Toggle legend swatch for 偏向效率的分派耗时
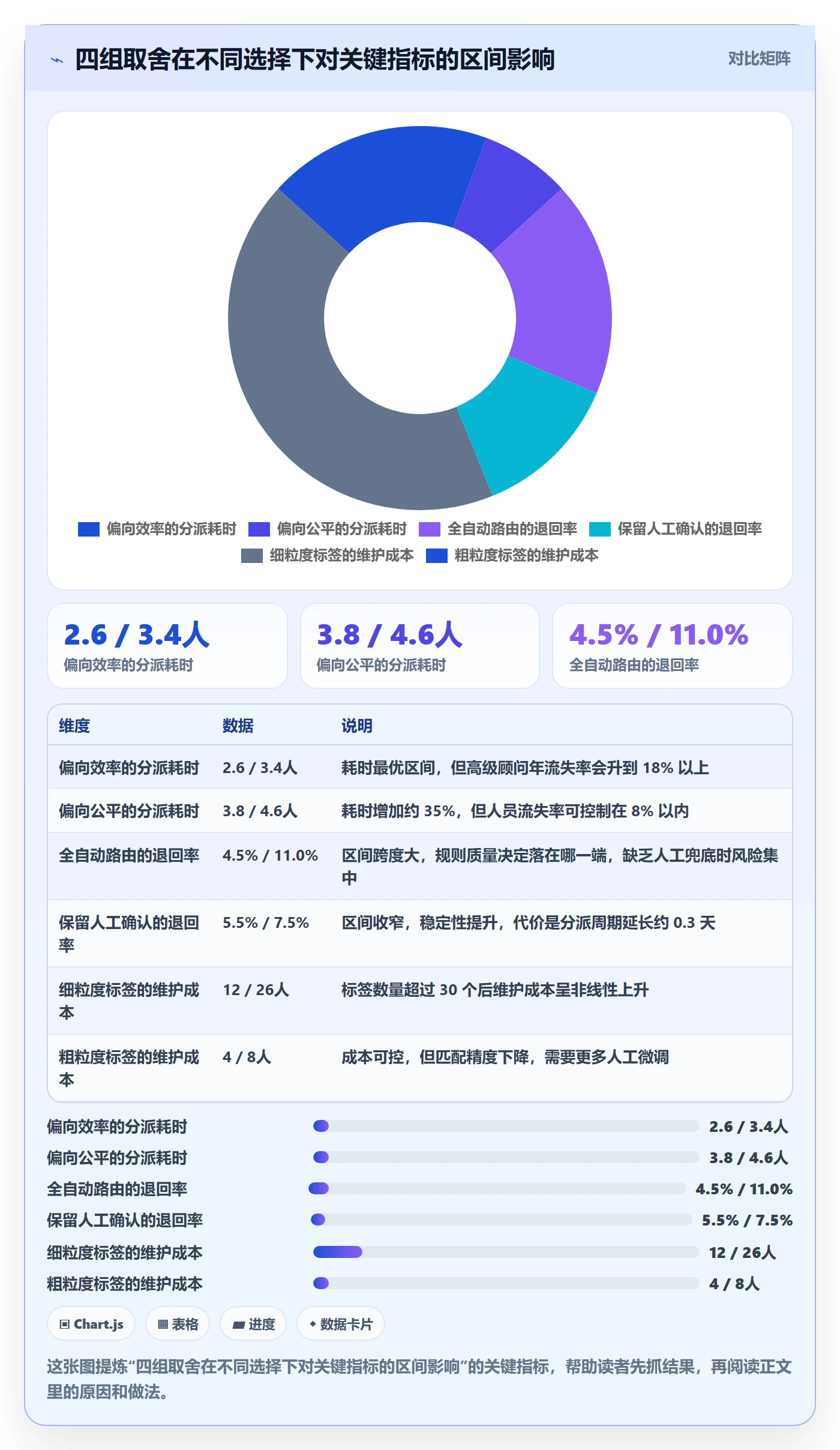 (x=88, y=529)
